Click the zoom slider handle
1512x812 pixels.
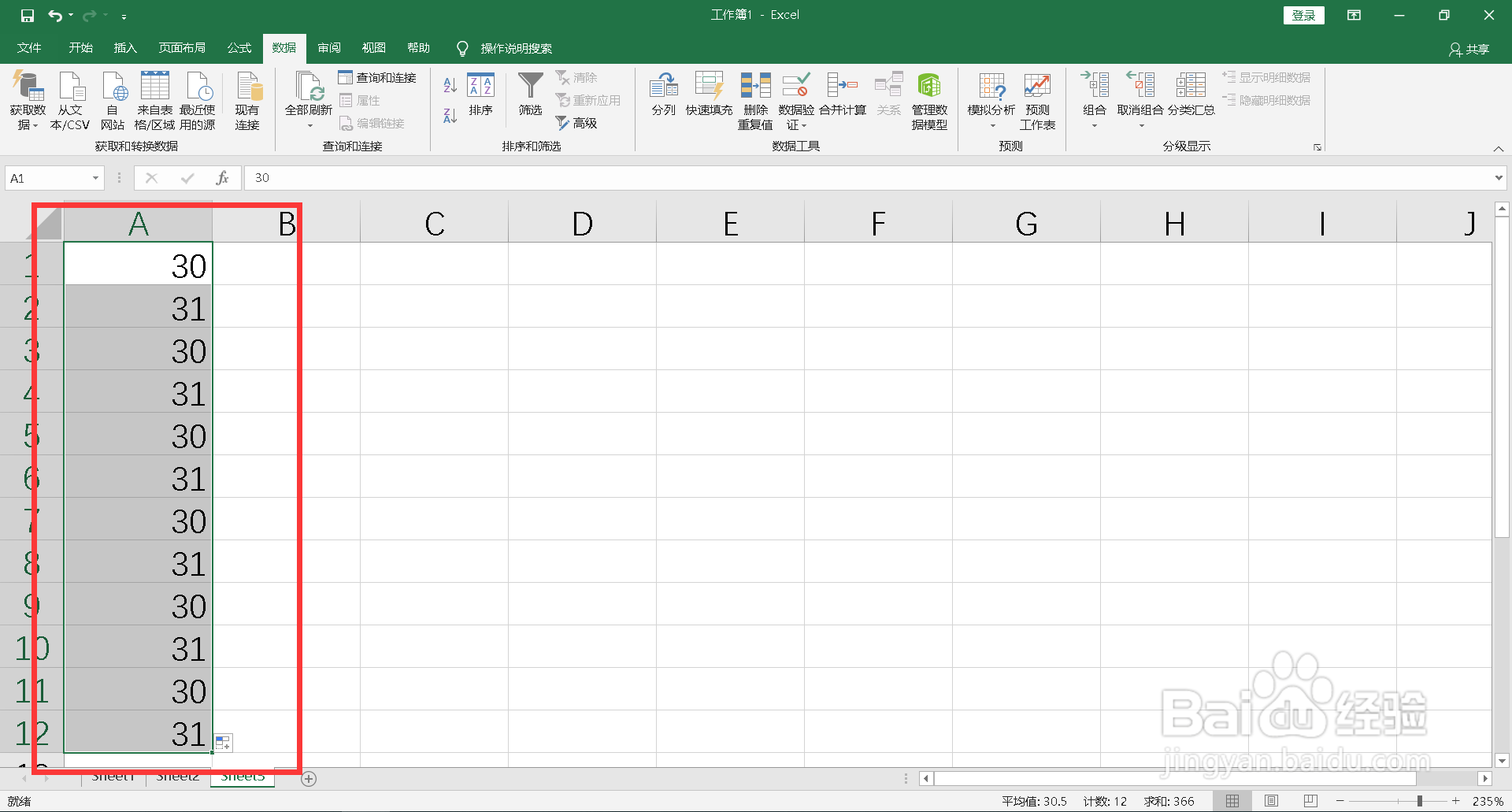click(1420, 801)
